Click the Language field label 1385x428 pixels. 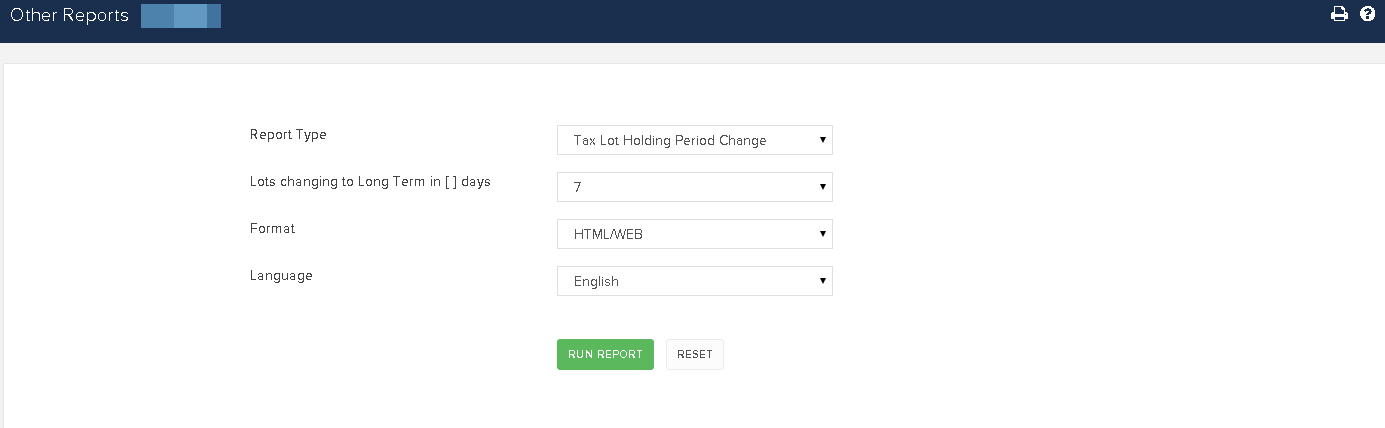(x=281, y=275)
